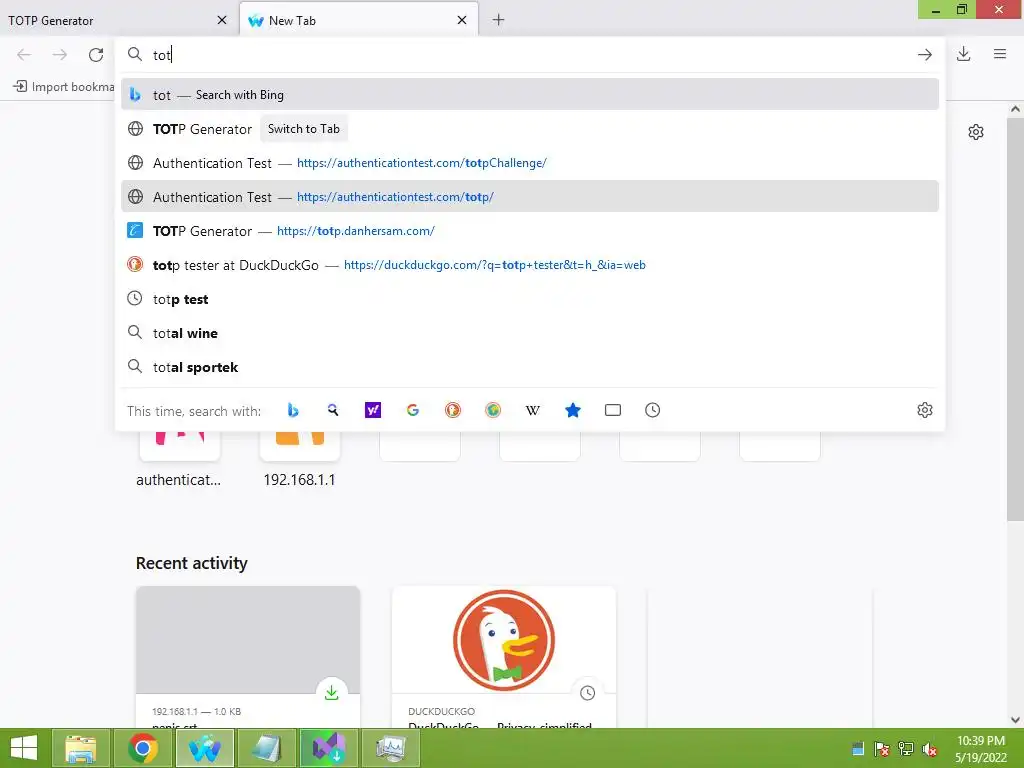The width and height of the screenshot is (1024, 768).
Task: Click in the address bar text field
Action: [x=529, y=55]
